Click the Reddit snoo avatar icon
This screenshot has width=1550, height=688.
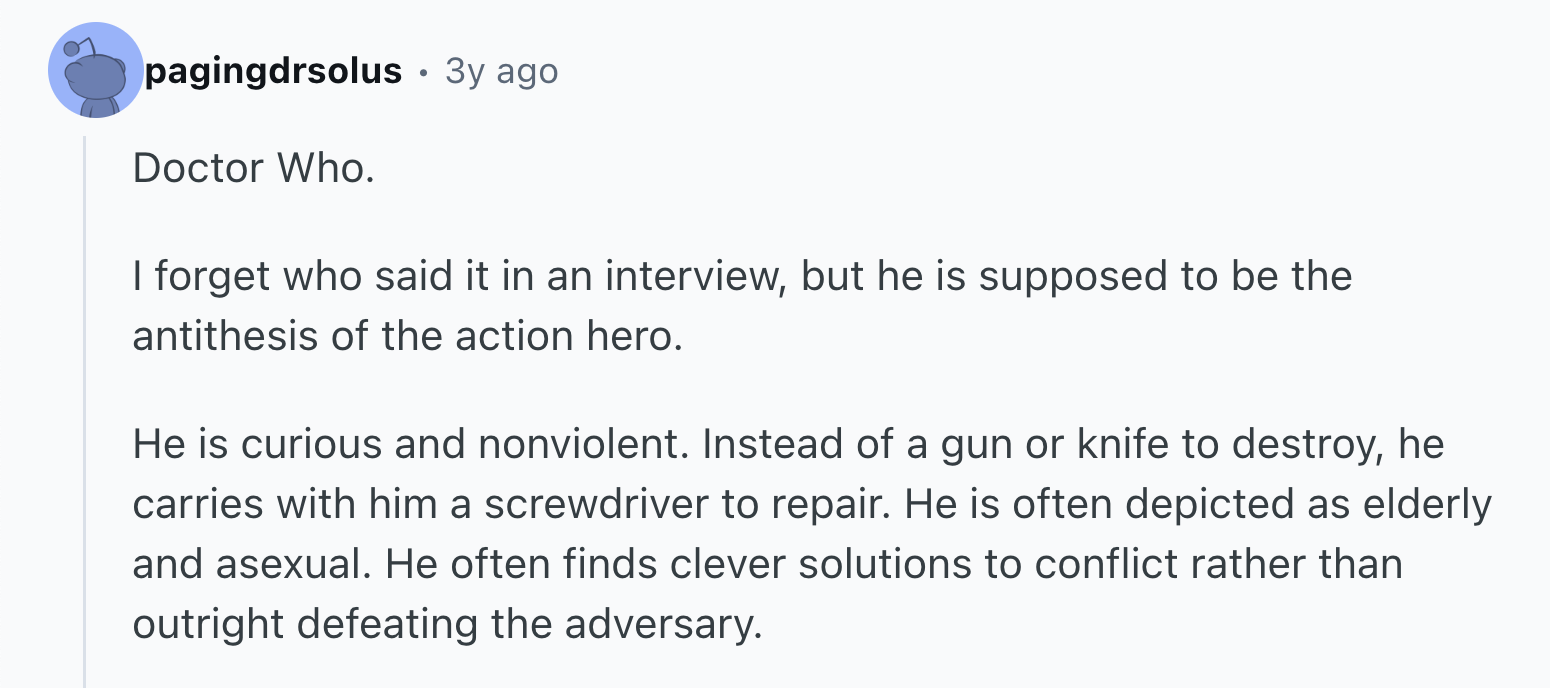pos(95,70)
